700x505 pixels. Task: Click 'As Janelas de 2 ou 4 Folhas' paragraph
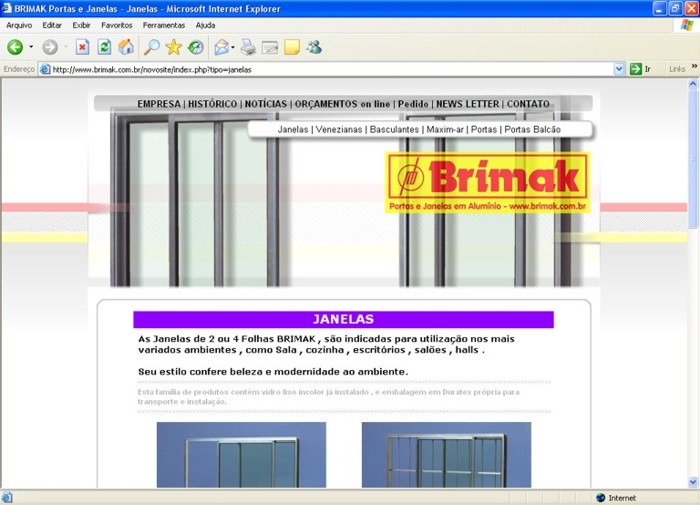pyautogui.click(x=326, y=344)
